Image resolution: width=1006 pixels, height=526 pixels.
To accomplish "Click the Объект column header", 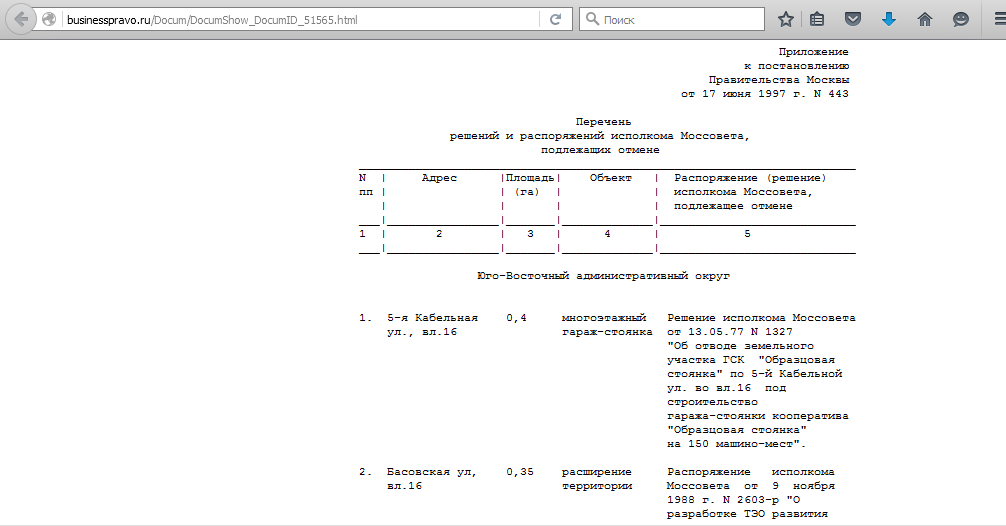I will click(610, 178).
